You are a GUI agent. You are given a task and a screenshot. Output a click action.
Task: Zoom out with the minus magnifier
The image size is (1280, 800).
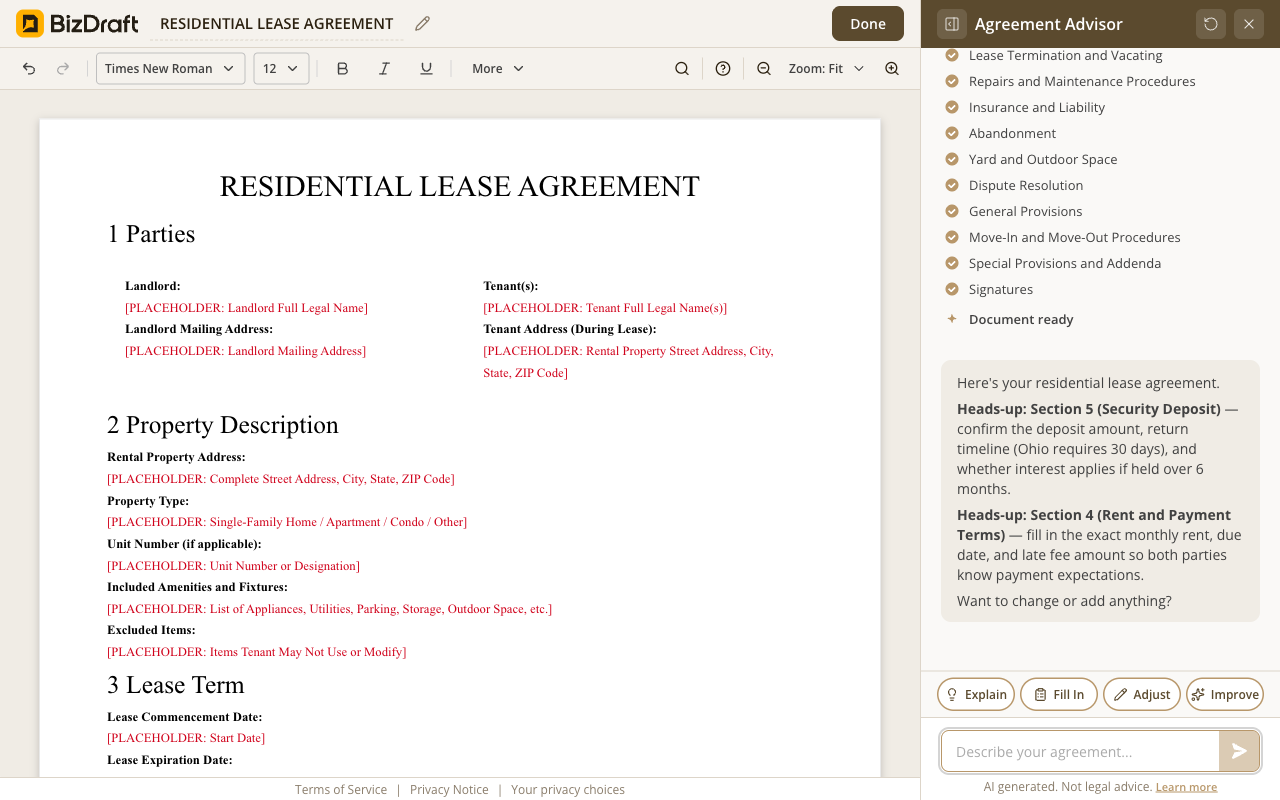tap(764, 68)
